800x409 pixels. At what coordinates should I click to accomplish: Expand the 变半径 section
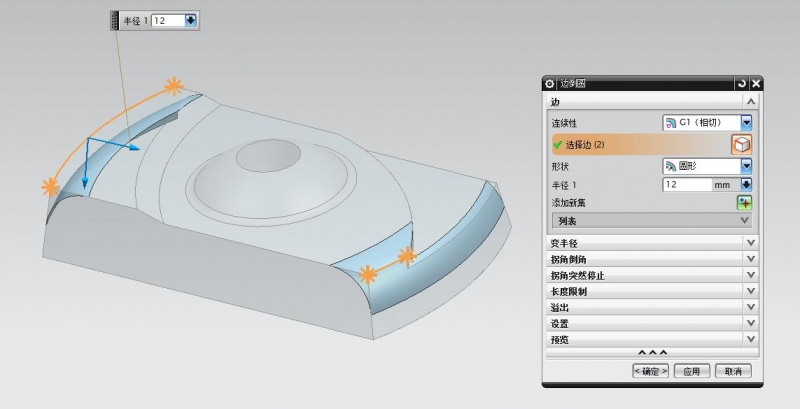(x=652, y=243)
